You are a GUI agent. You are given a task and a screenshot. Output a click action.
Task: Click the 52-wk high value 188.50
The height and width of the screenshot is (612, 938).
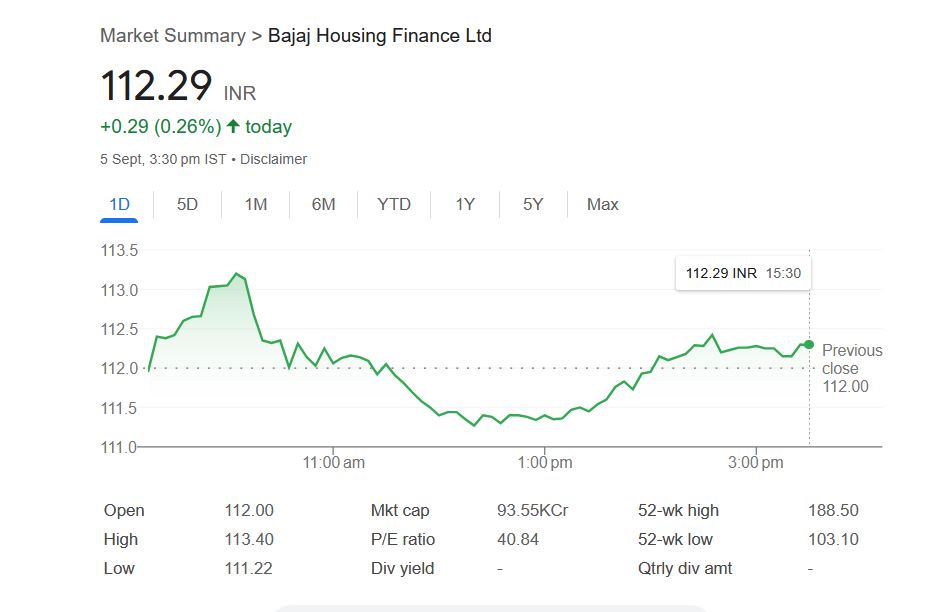pos(833,510)
